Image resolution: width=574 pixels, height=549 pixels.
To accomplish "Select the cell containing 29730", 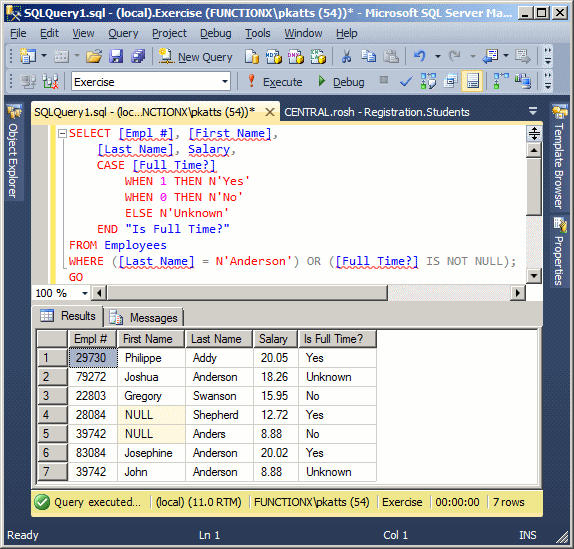I will pyautogui.click(x=93, y=358).
